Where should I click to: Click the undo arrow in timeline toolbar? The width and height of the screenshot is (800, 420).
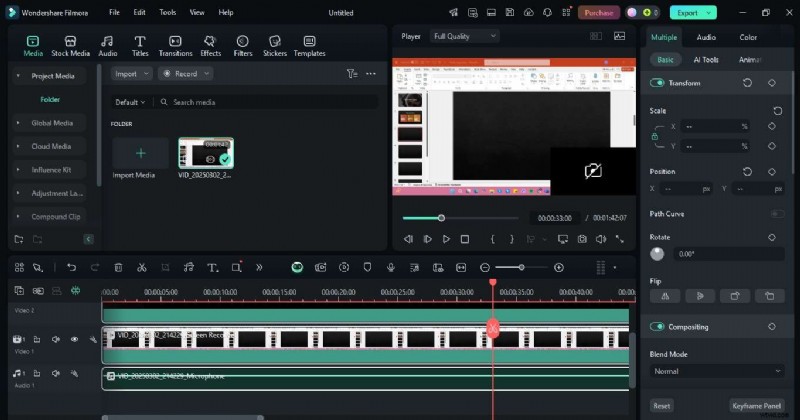[x=71, y=268]
